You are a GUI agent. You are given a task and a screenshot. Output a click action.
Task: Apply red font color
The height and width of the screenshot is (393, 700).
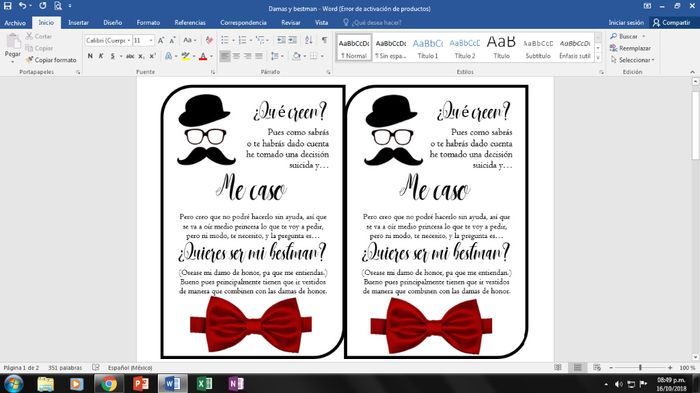(x=203, y=56)
